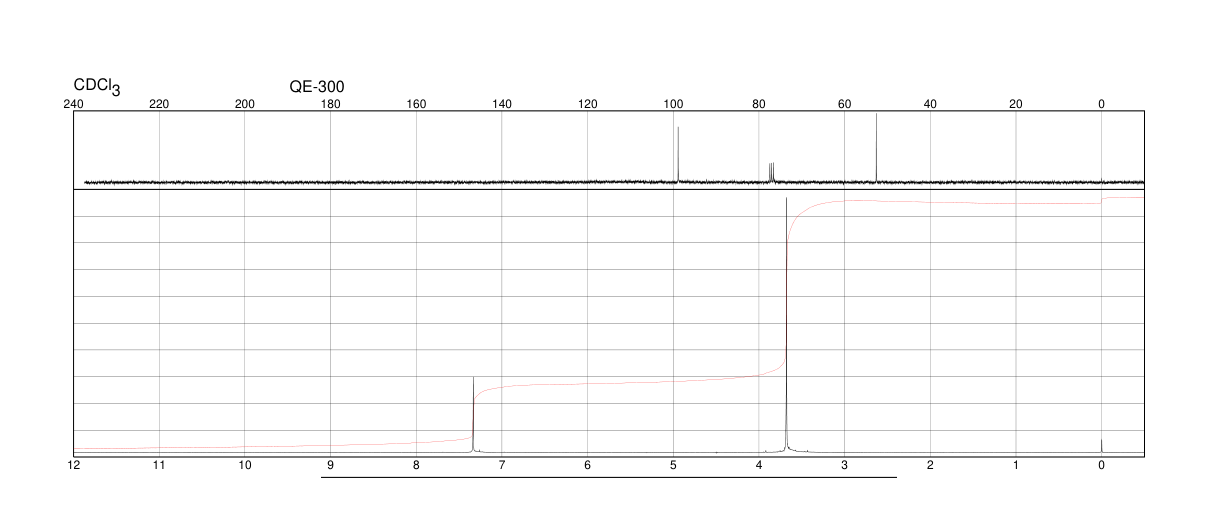Click the 12 tick label on proton axis

click(73, 465)
